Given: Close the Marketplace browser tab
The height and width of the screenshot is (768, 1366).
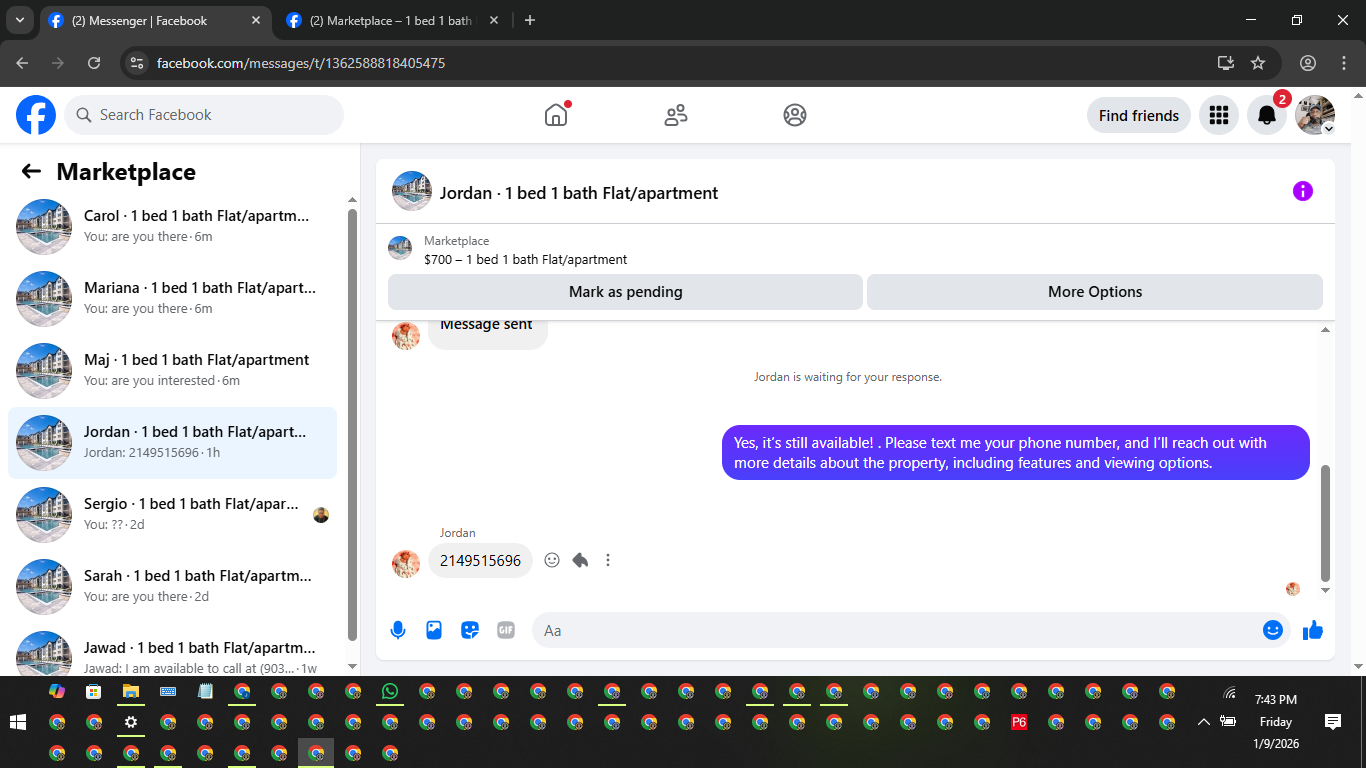Looking at the screenshot, I should 494,20.
